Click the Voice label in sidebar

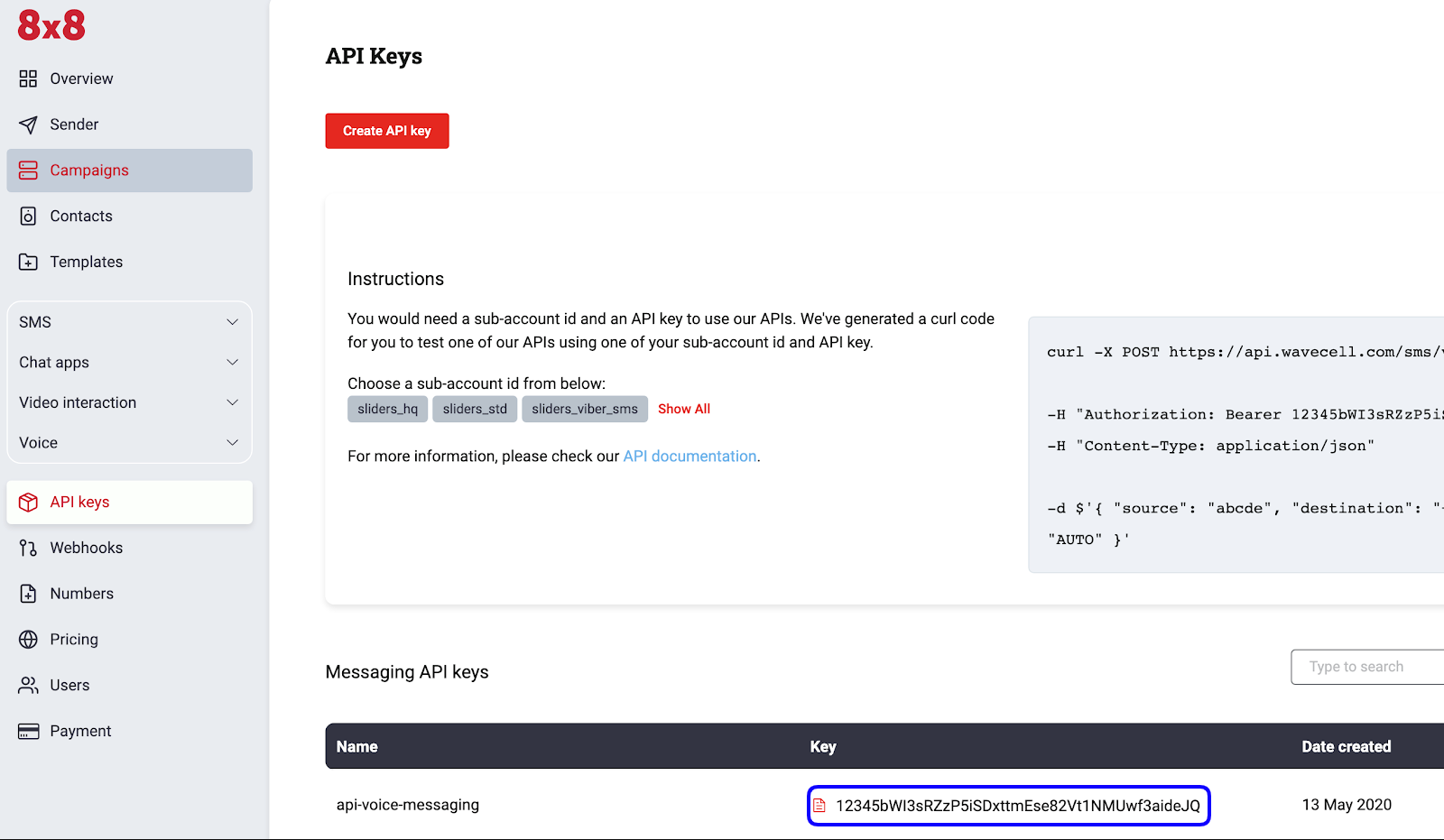tap(38, 443)
